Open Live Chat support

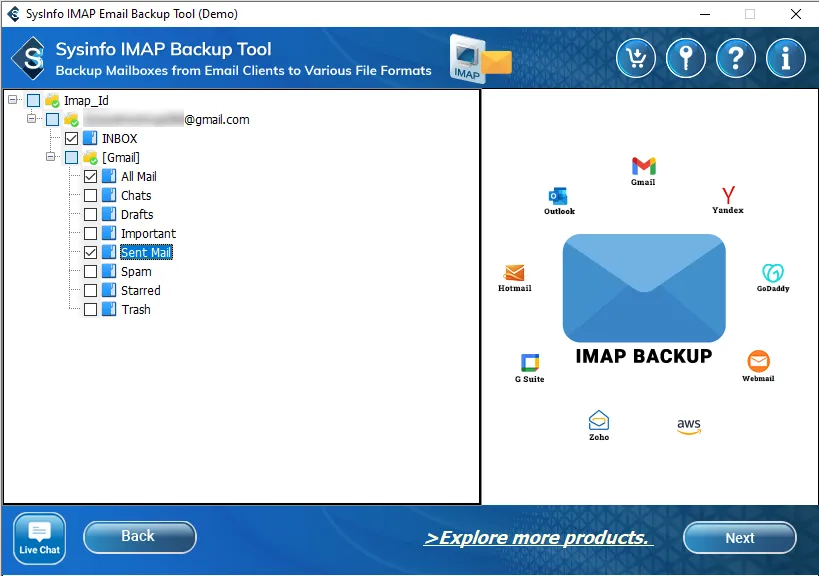pyautogui.click(x=40, y=538)
